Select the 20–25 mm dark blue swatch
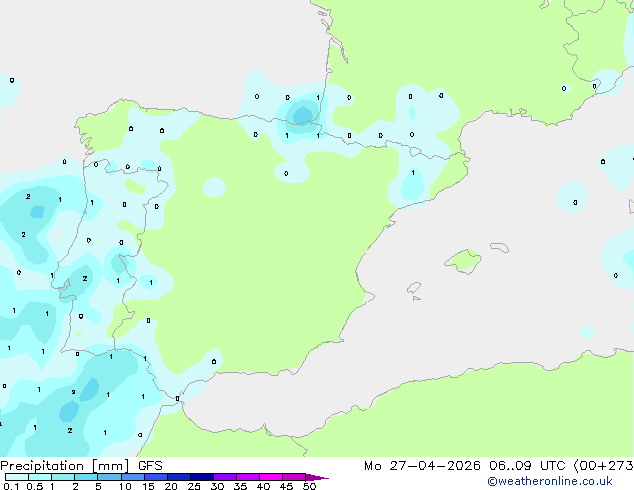Viewport: 634px width, 490px height. tap(178, 477)
